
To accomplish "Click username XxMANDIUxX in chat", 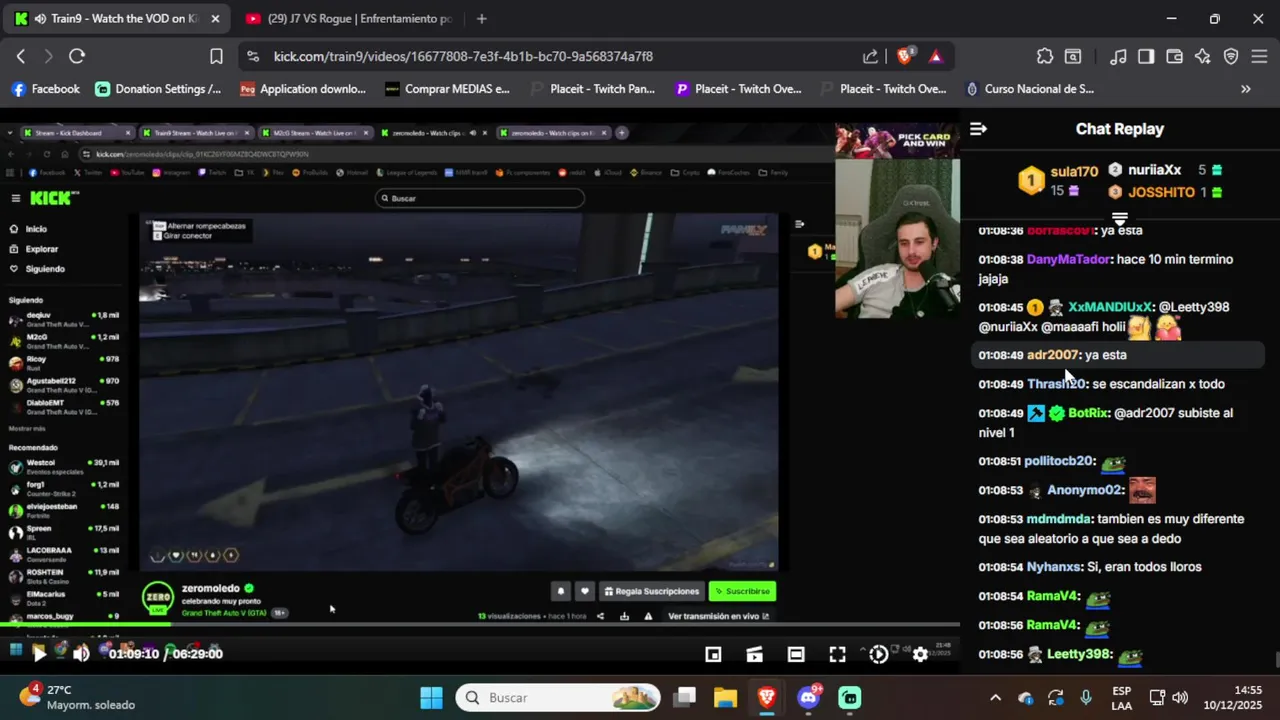I will point(1110,307).
